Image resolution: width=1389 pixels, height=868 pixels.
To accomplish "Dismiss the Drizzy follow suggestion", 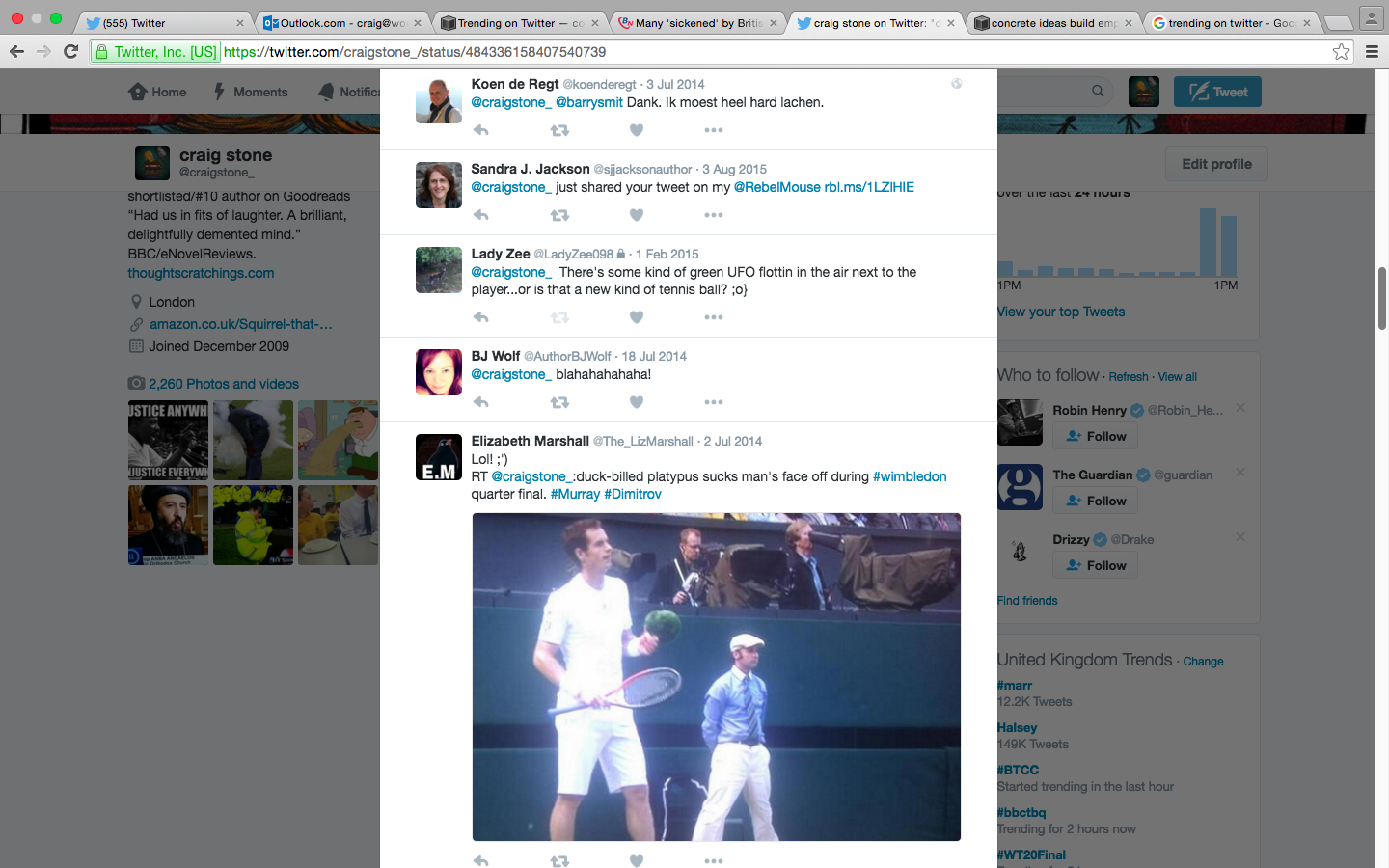I will (x=1240, y=537).
